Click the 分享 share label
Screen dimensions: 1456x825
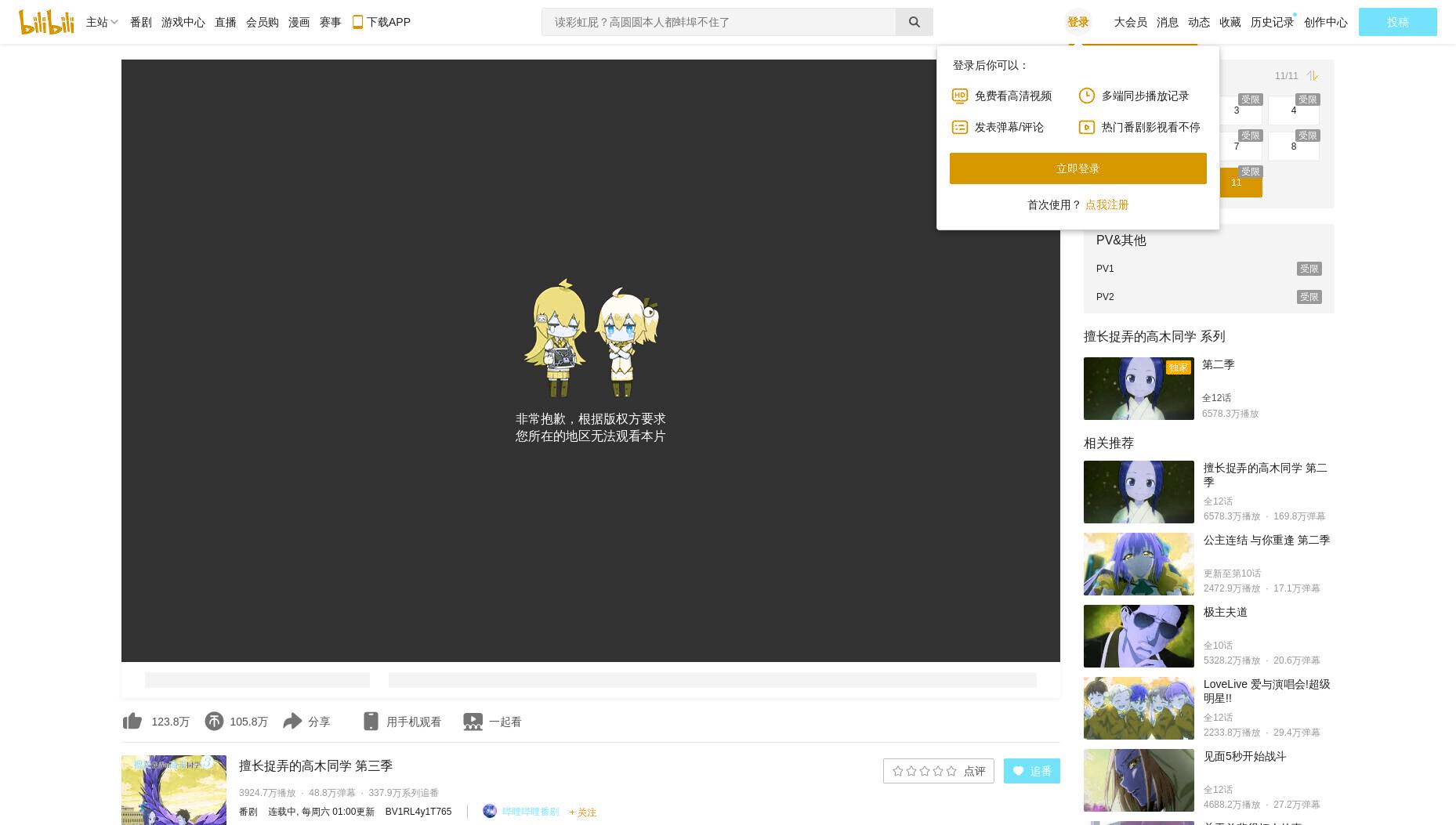pos(319,722)
